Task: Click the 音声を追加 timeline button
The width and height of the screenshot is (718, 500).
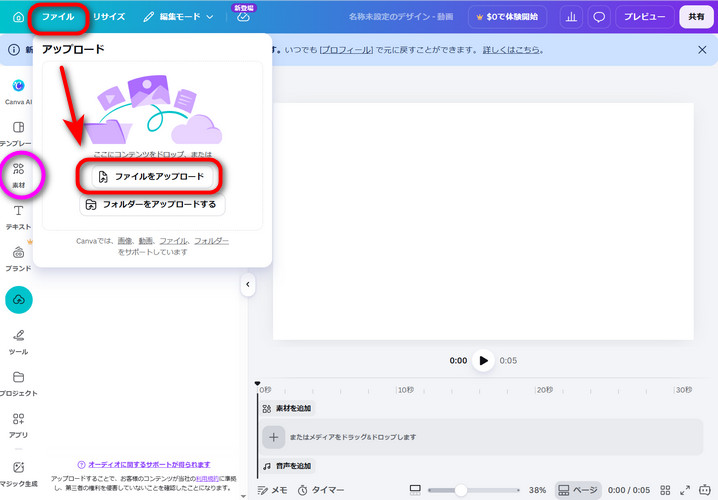Action: tap(287, 466)
